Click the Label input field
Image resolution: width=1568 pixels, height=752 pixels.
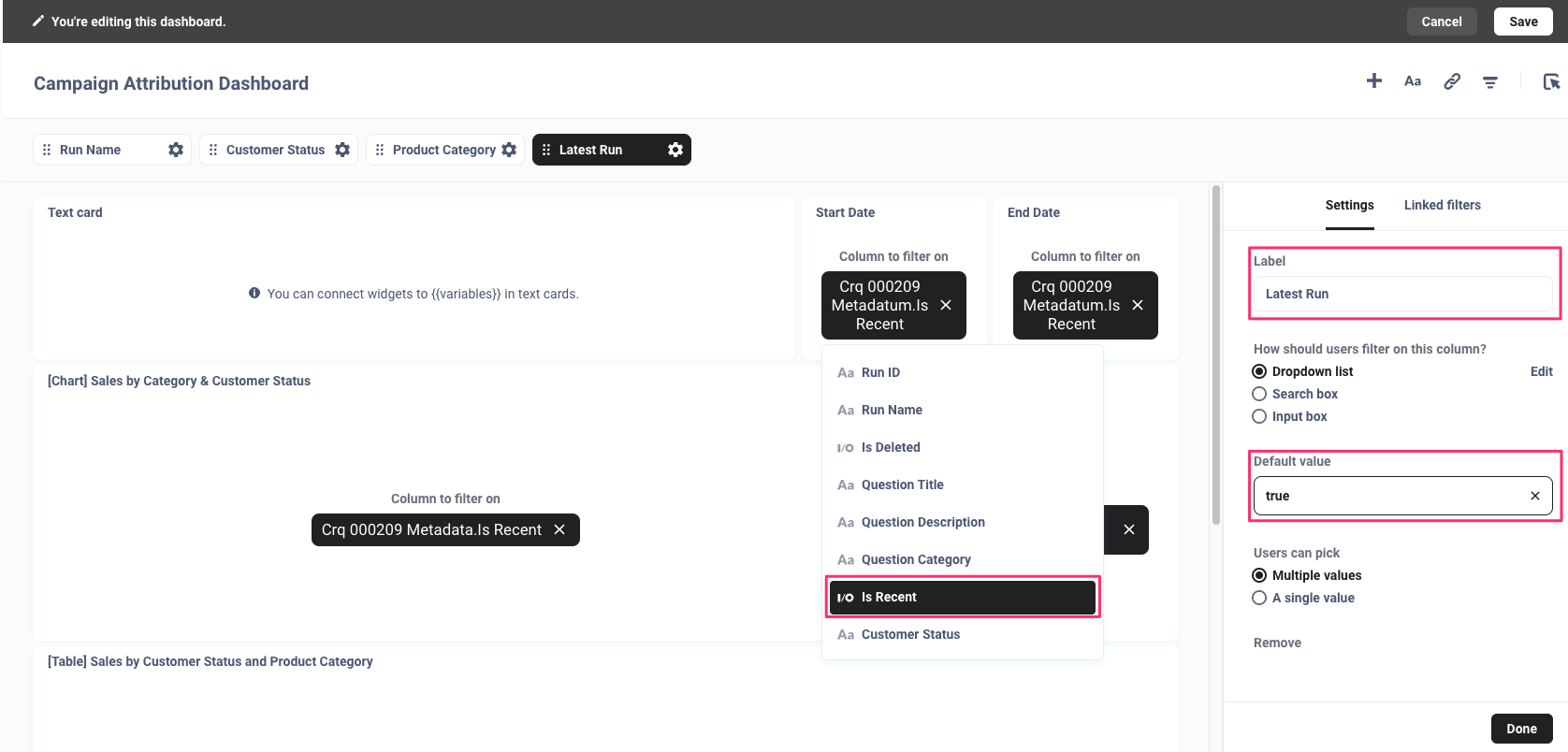1401,294
